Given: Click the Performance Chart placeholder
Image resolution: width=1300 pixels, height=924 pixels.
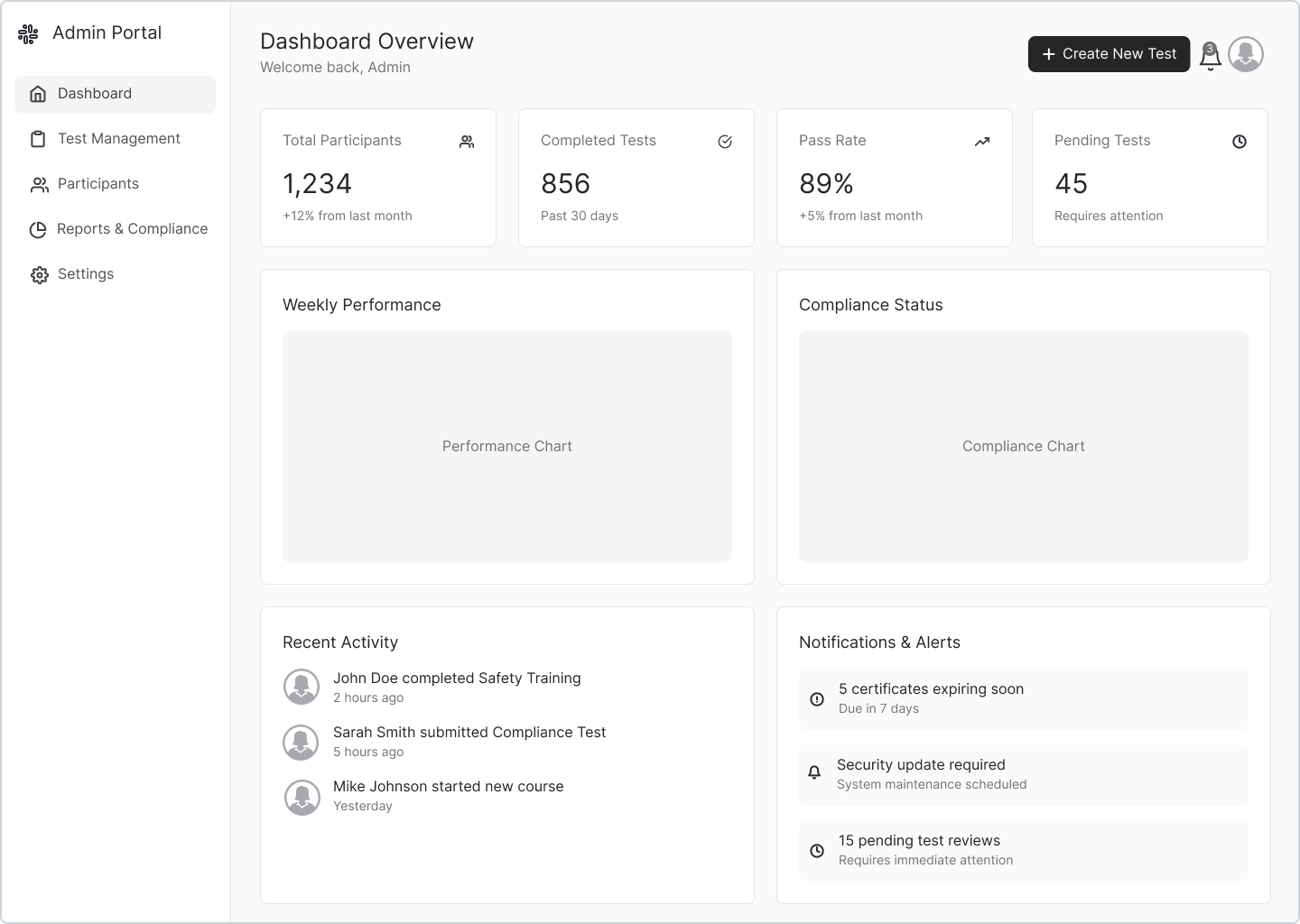Looking at the screenshot, I should (x=507, y=447).
